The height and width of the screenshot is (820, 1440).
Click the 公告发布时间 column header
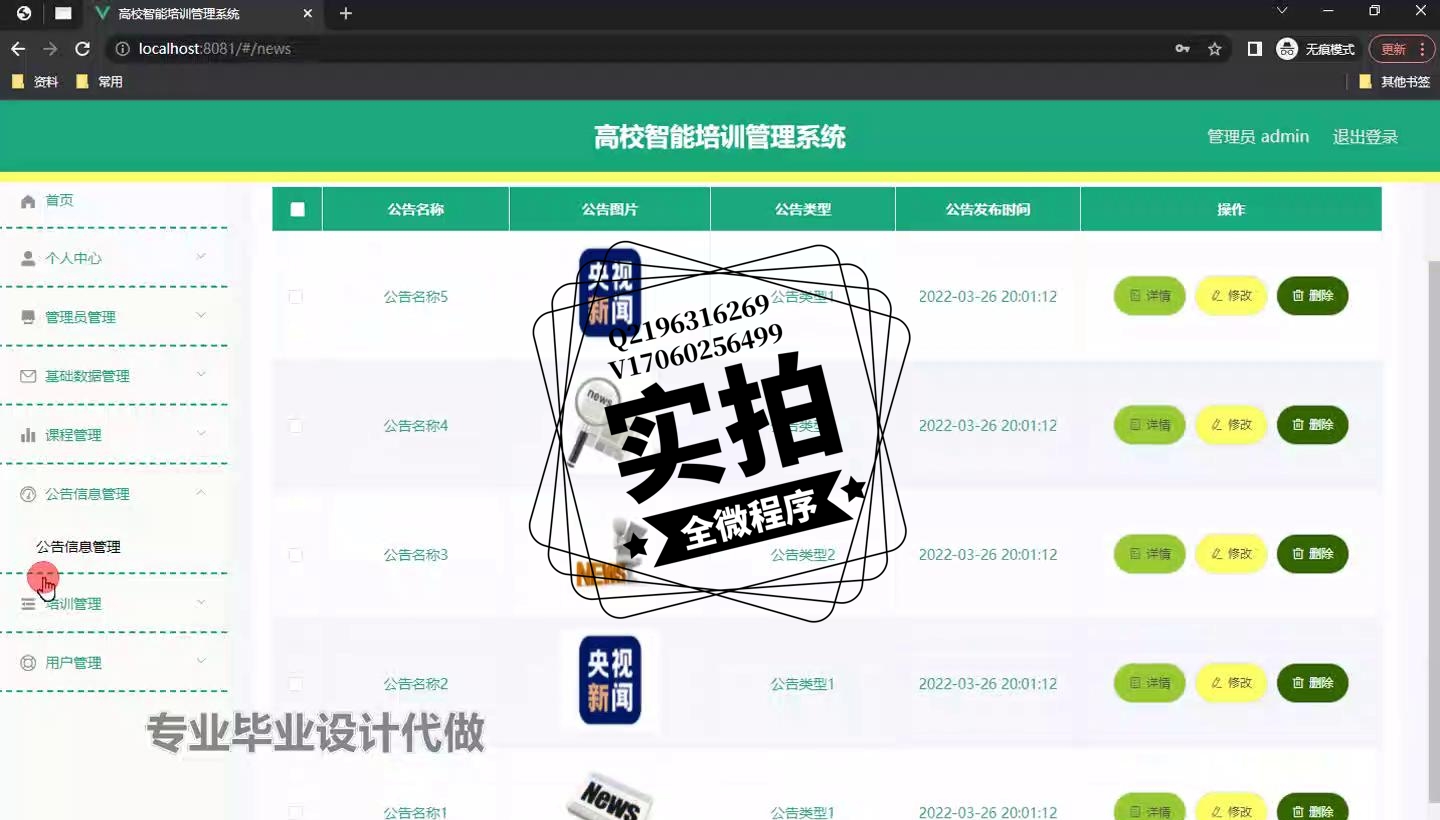pos(988,209)
